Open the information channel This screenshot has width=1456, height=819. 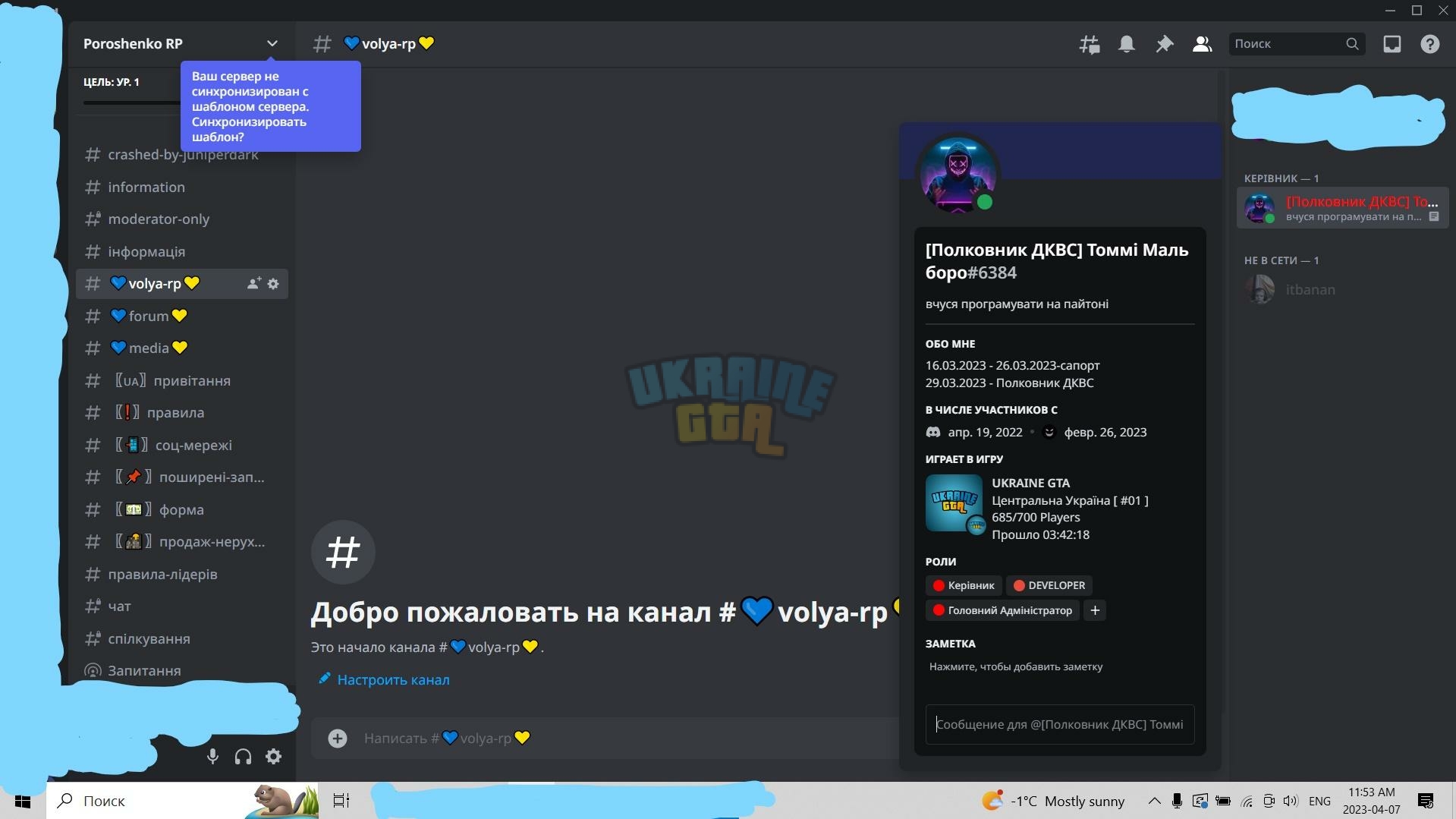182,187
